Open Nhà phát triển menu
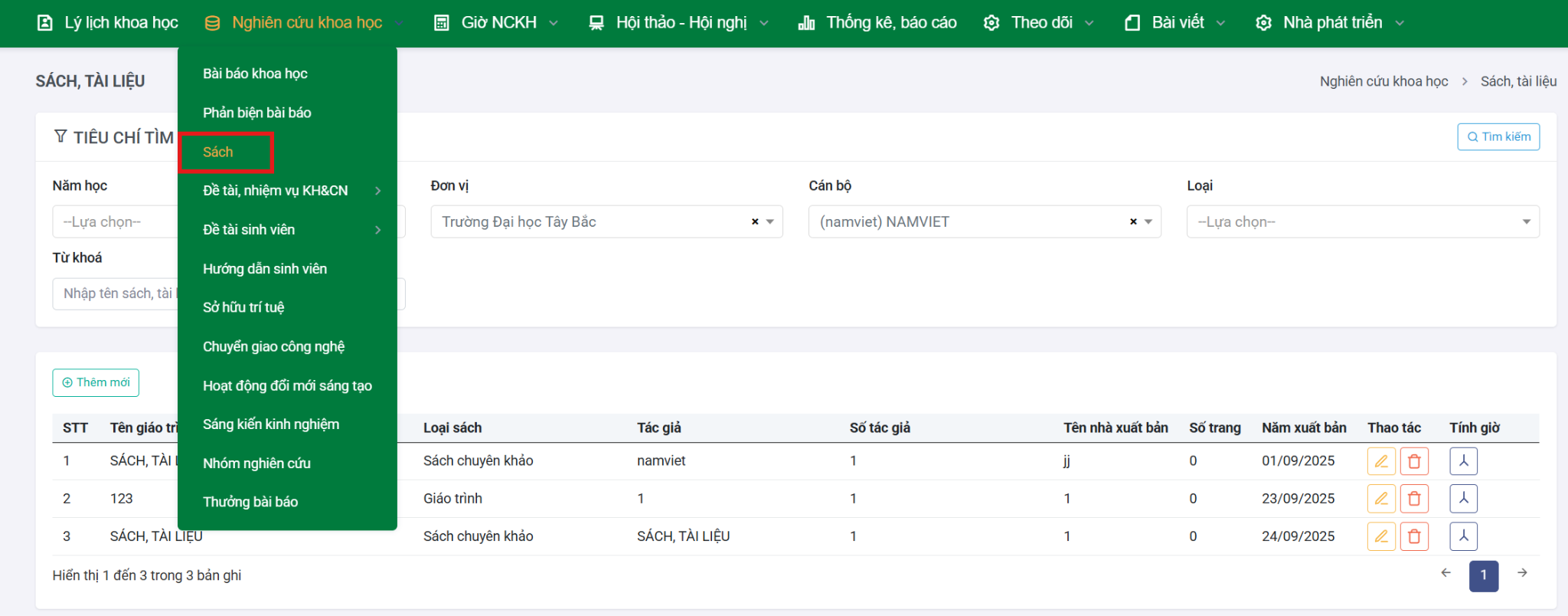 [x=1330, y=23]
